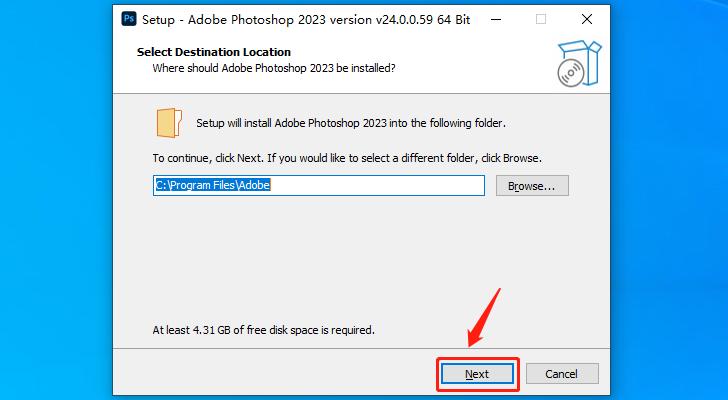This screenshot has width=728, height=400.
Task: Click the Setup window title text
Action: click(x=300, y=18)
